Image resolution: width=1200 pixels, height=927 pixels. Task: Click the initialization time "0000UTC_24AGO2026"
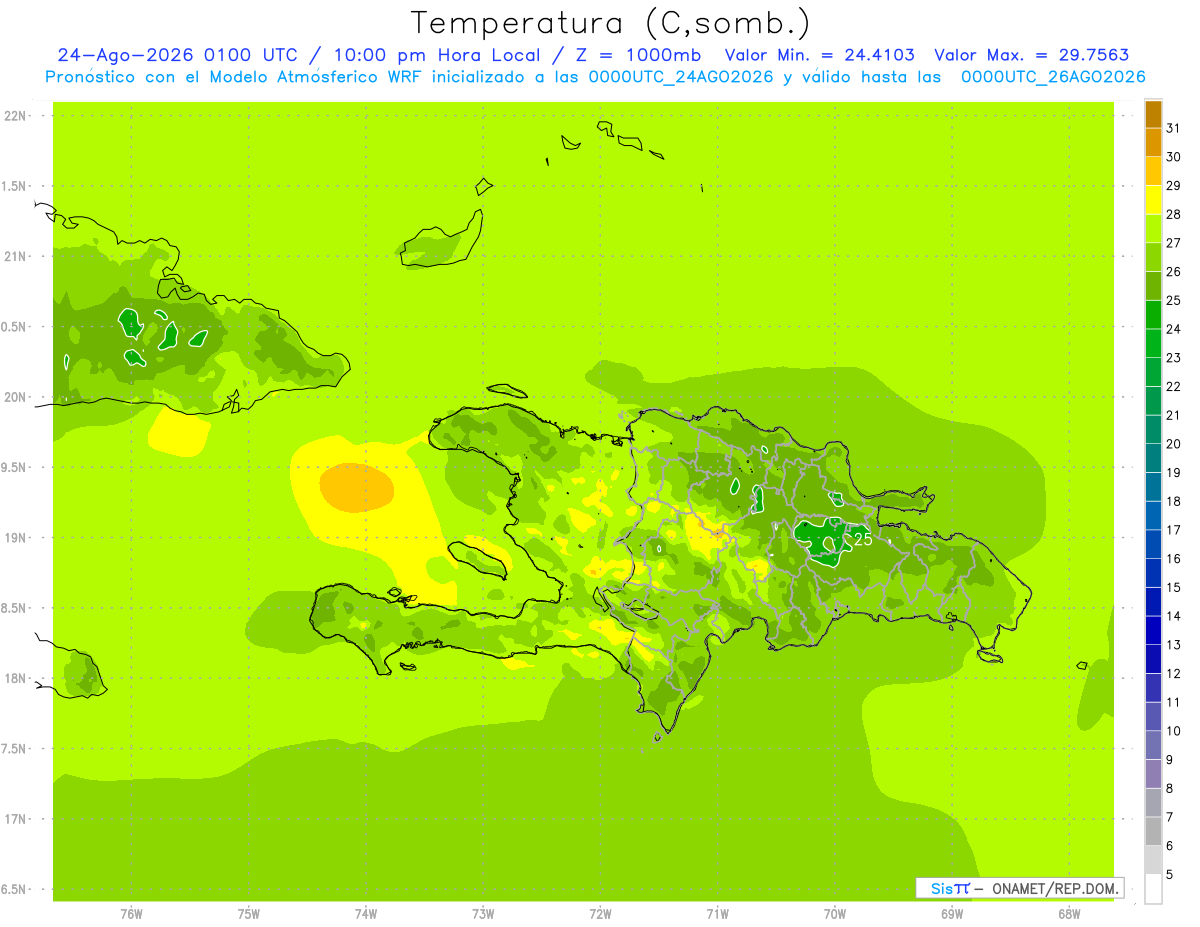click(x=681, y=77)
